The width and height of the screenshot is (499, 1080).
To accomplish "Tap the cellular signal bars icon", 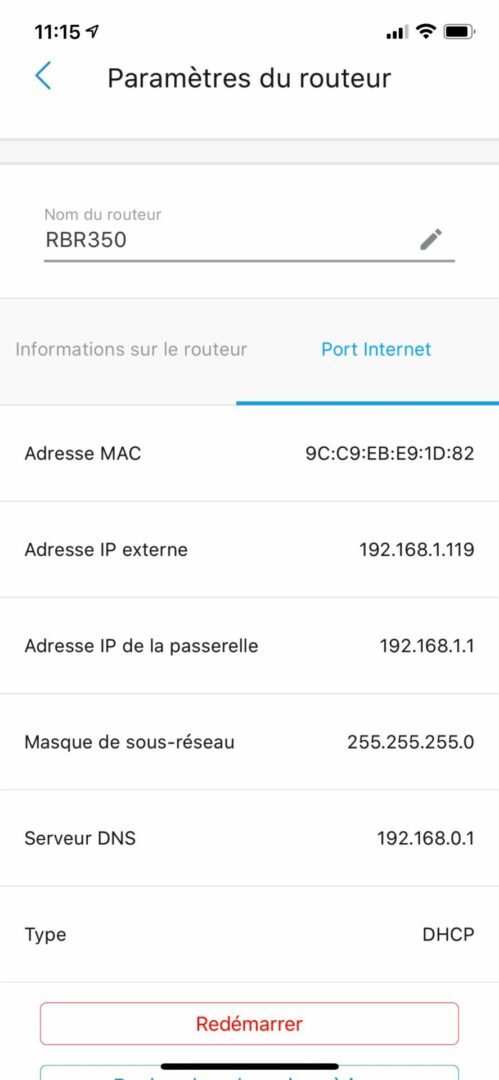I will [x=397, y=32].
